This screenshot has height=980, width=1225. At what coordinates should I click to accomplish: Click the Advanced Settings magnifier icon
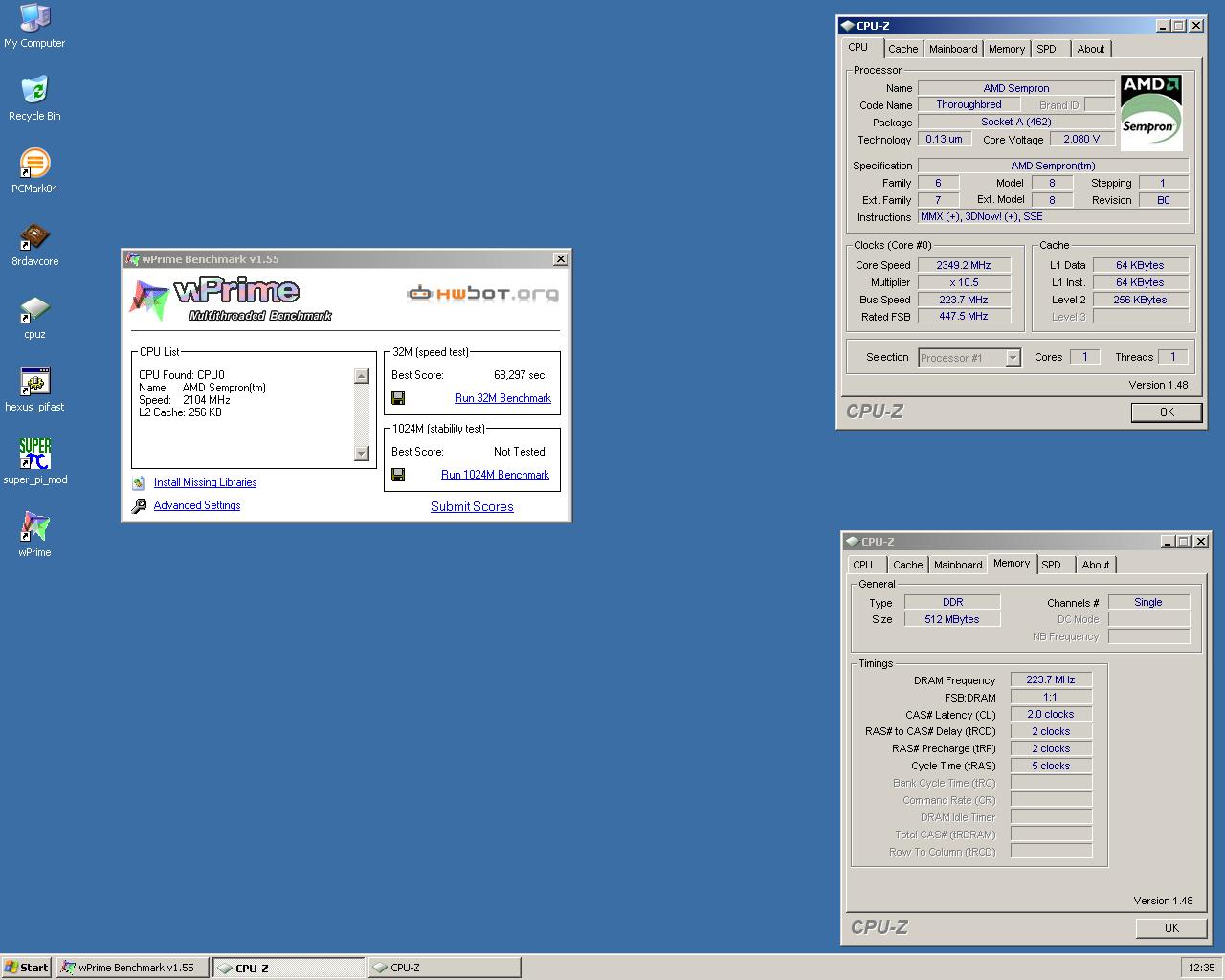coord(139,505)
